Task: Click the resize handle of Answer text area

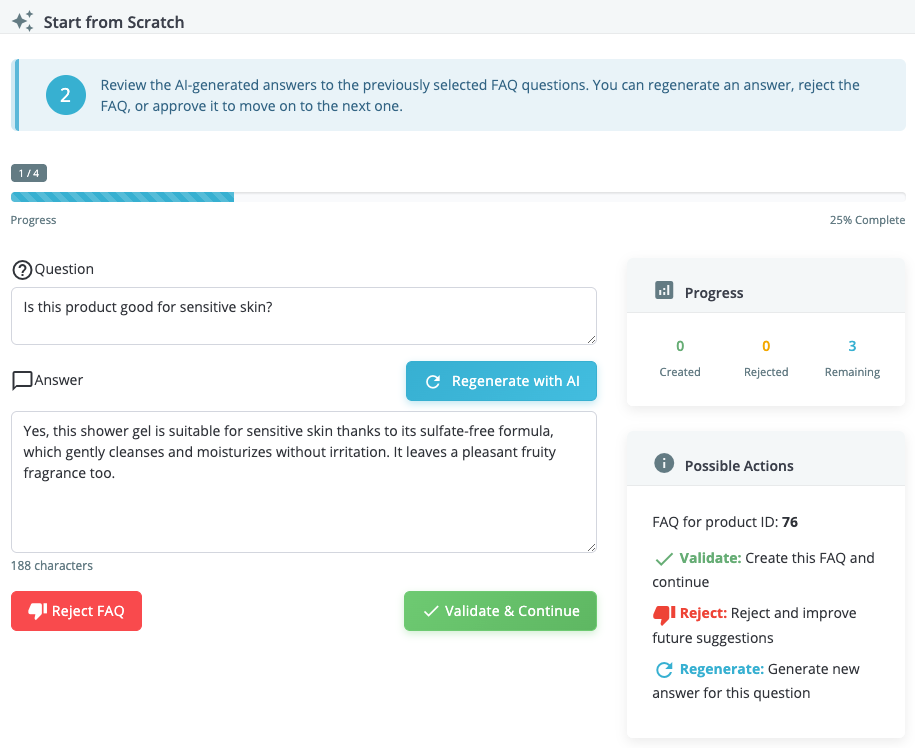Action: tap(591, 546)
